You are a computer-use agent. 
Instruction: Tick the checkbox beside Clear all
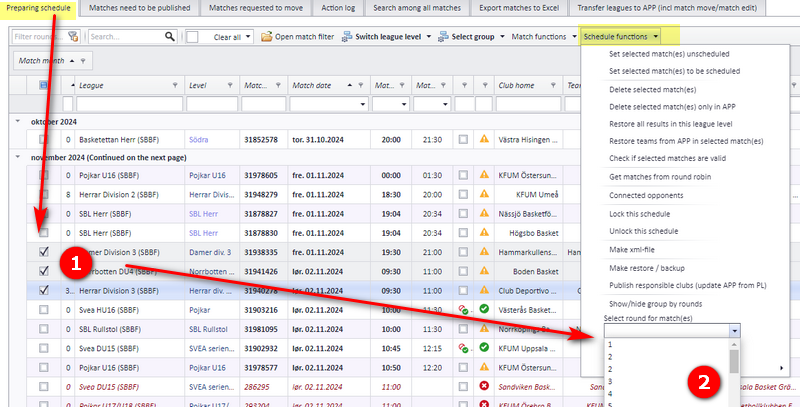(192, 37)
